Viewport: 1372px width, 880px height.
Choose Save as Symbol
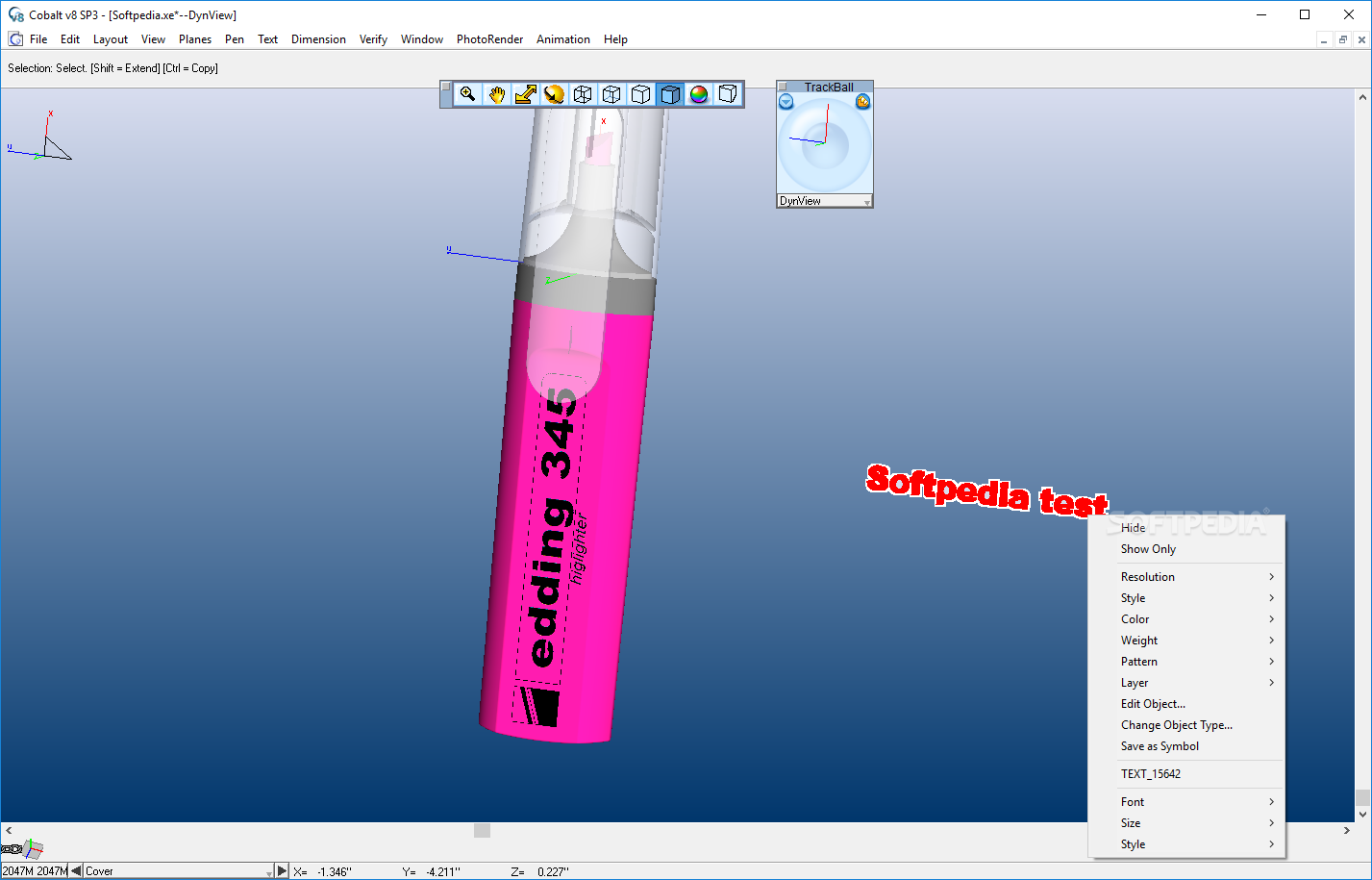point(1186,746)
